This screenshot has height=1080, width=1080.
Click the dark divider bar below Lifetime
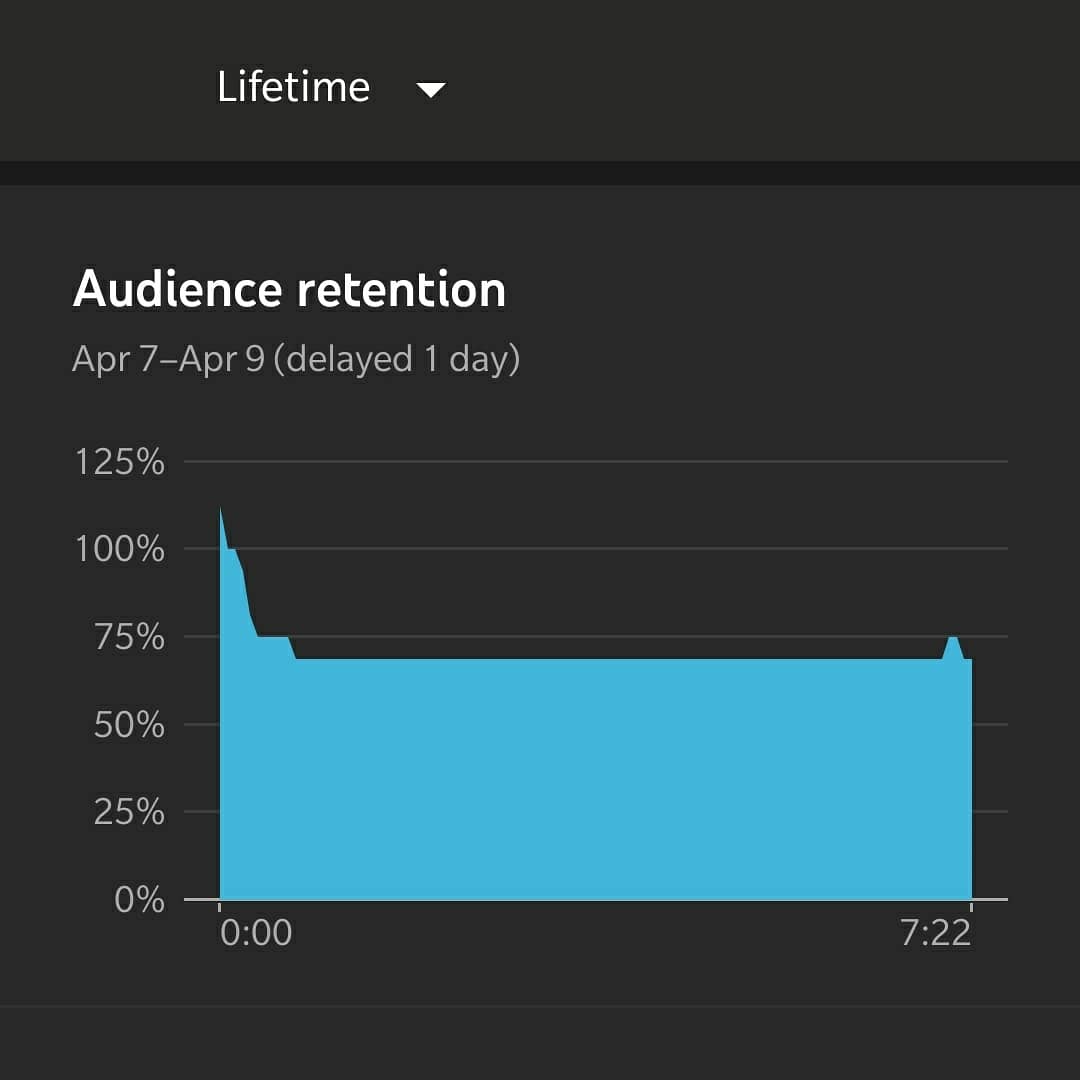(x=540, y=173)
